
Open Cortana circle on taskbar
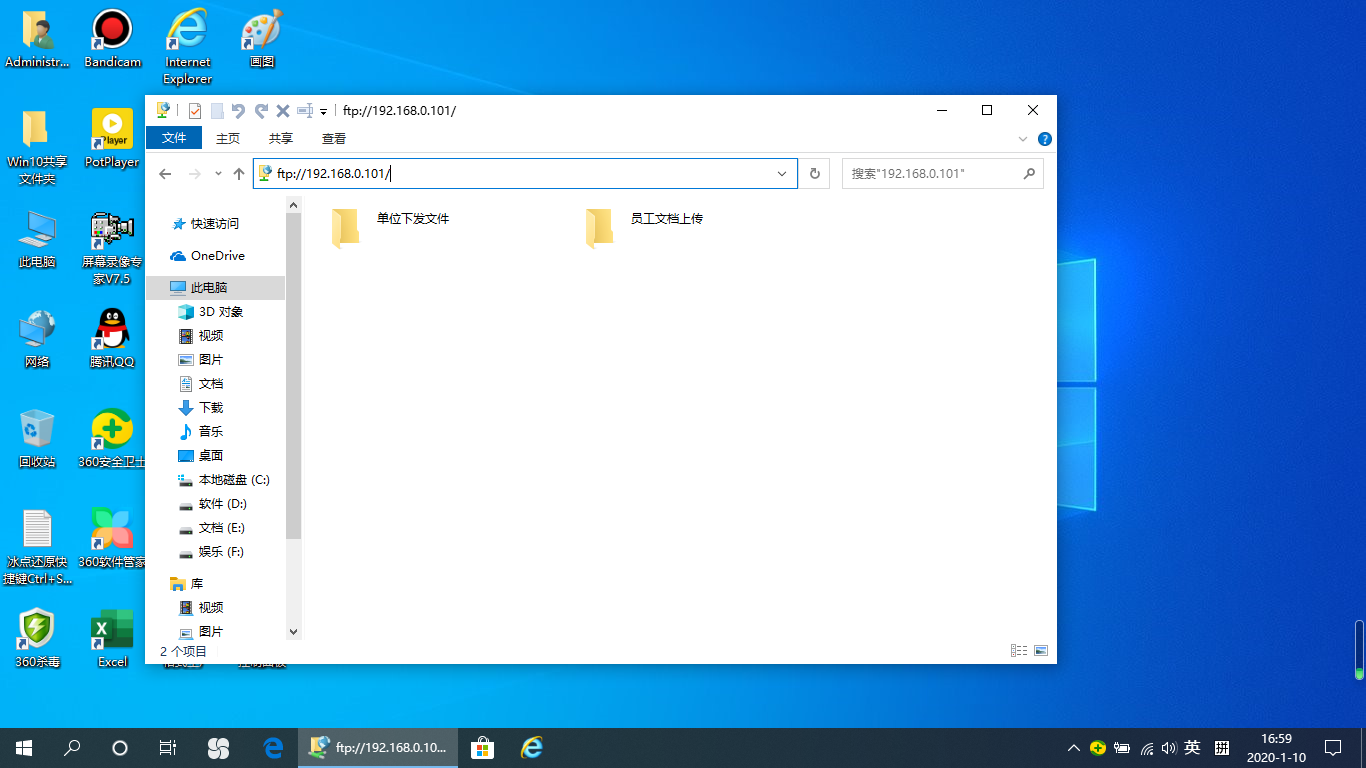[120, 748]
